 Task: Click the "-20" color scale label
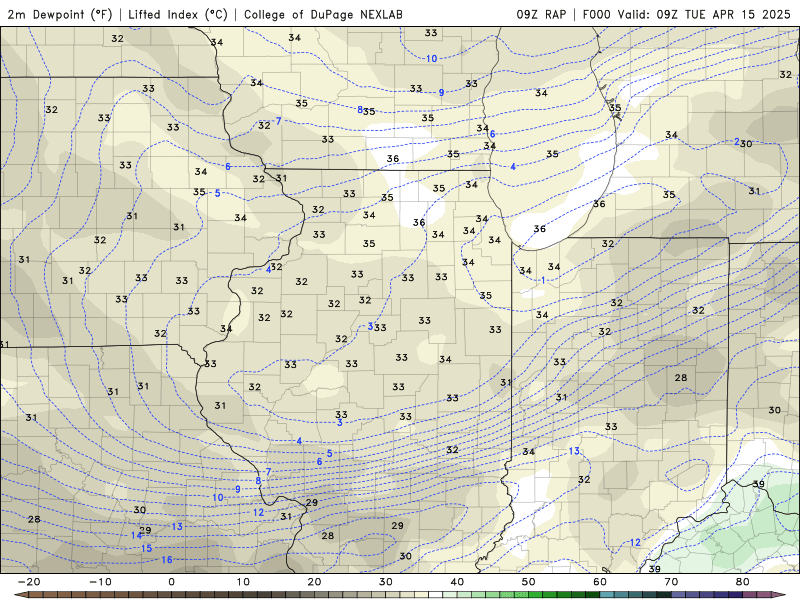(29, 582)
